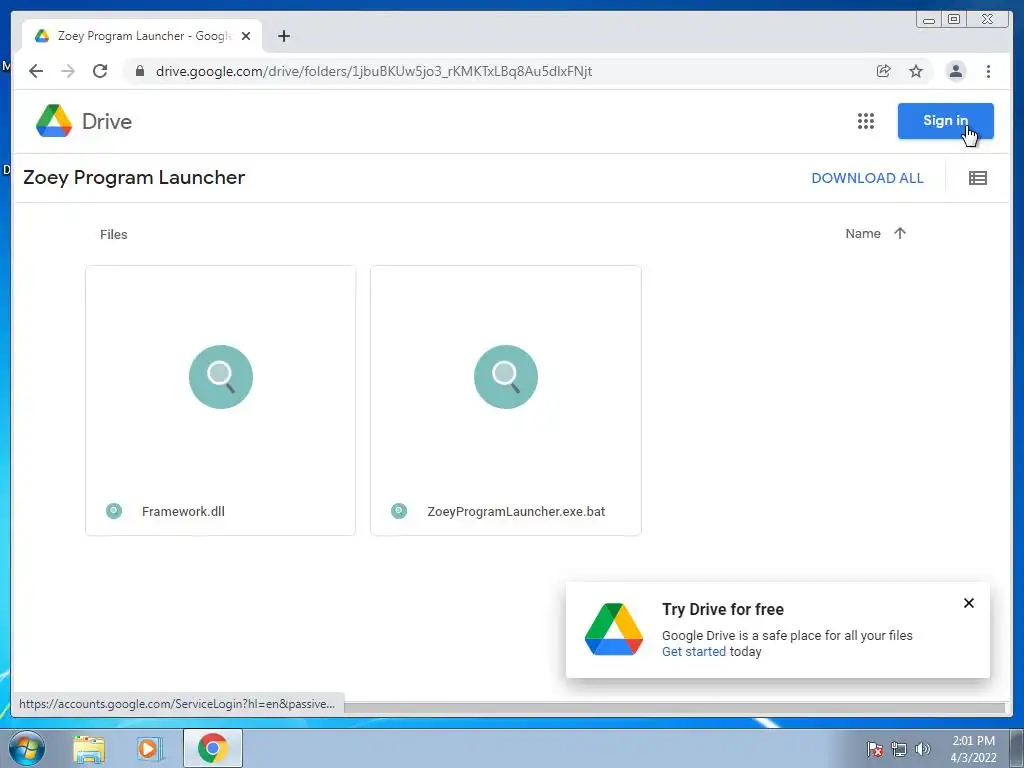Viewport: 1024px width, 768px height.
Task: Bookmark this page with the star icon
Action: (x=916, y=71)
